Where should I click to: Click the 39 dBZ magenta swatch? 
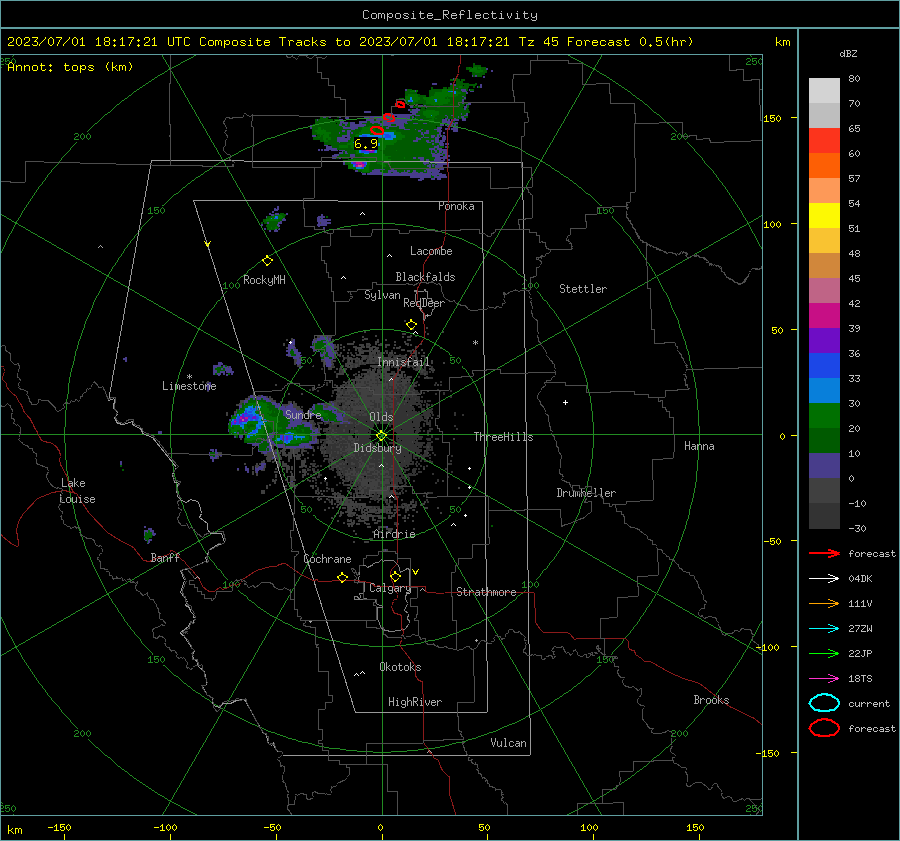tap(824, 315)
